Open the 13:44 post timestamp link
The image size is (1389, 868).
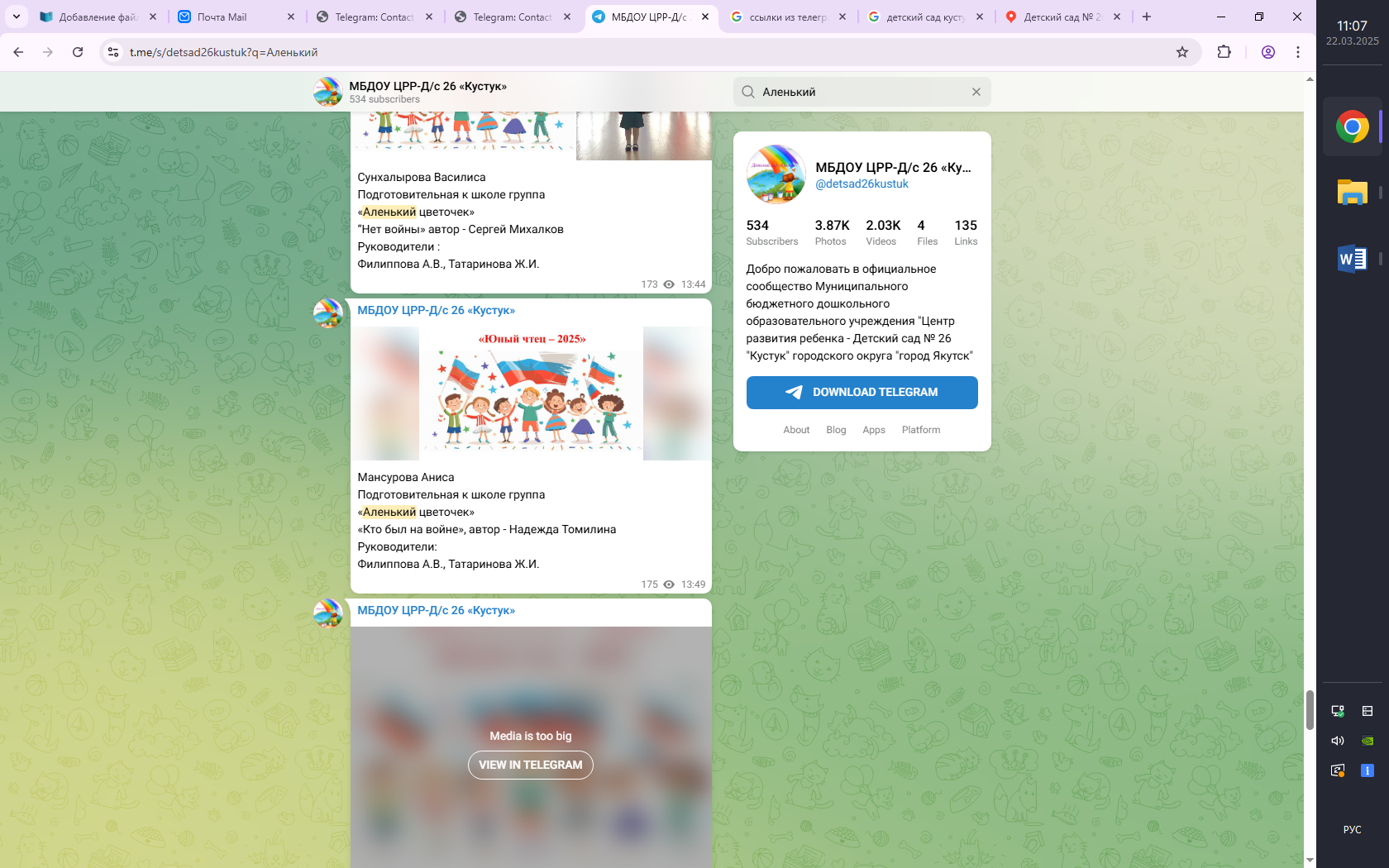(693, 284)
